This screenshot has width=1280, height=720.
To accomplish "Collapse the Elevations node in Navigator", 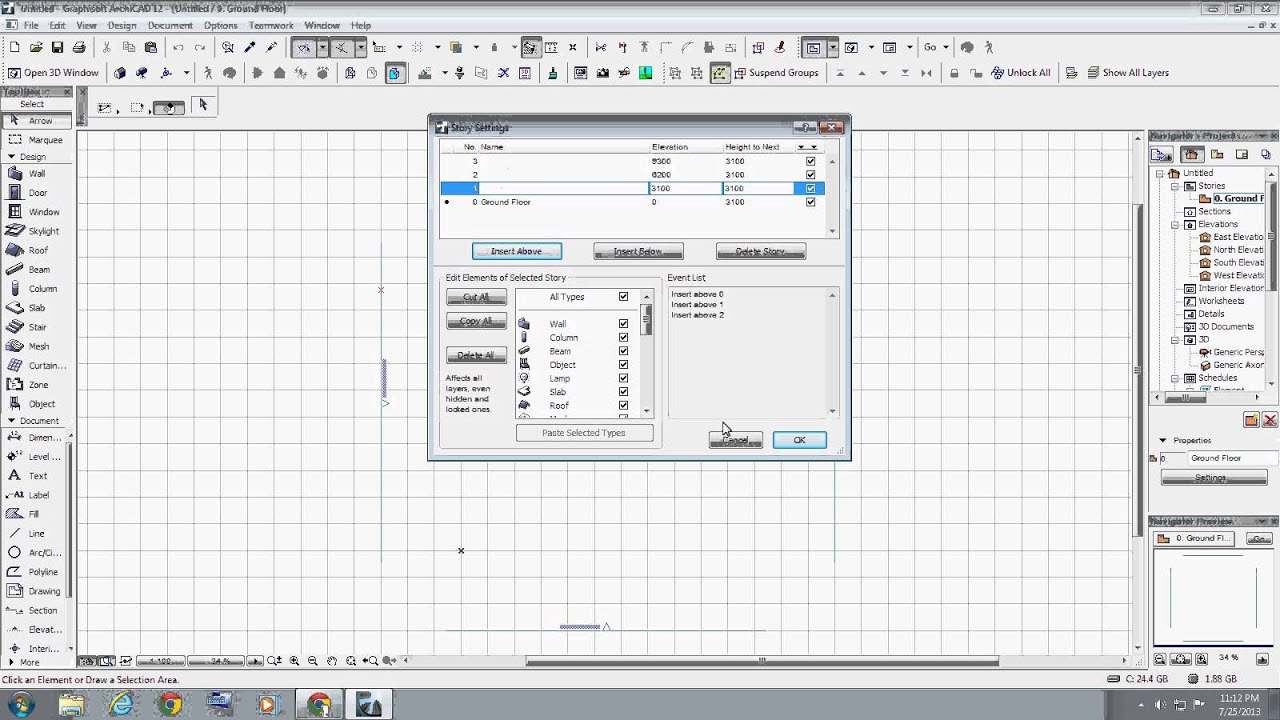I will pos(1175,224).
